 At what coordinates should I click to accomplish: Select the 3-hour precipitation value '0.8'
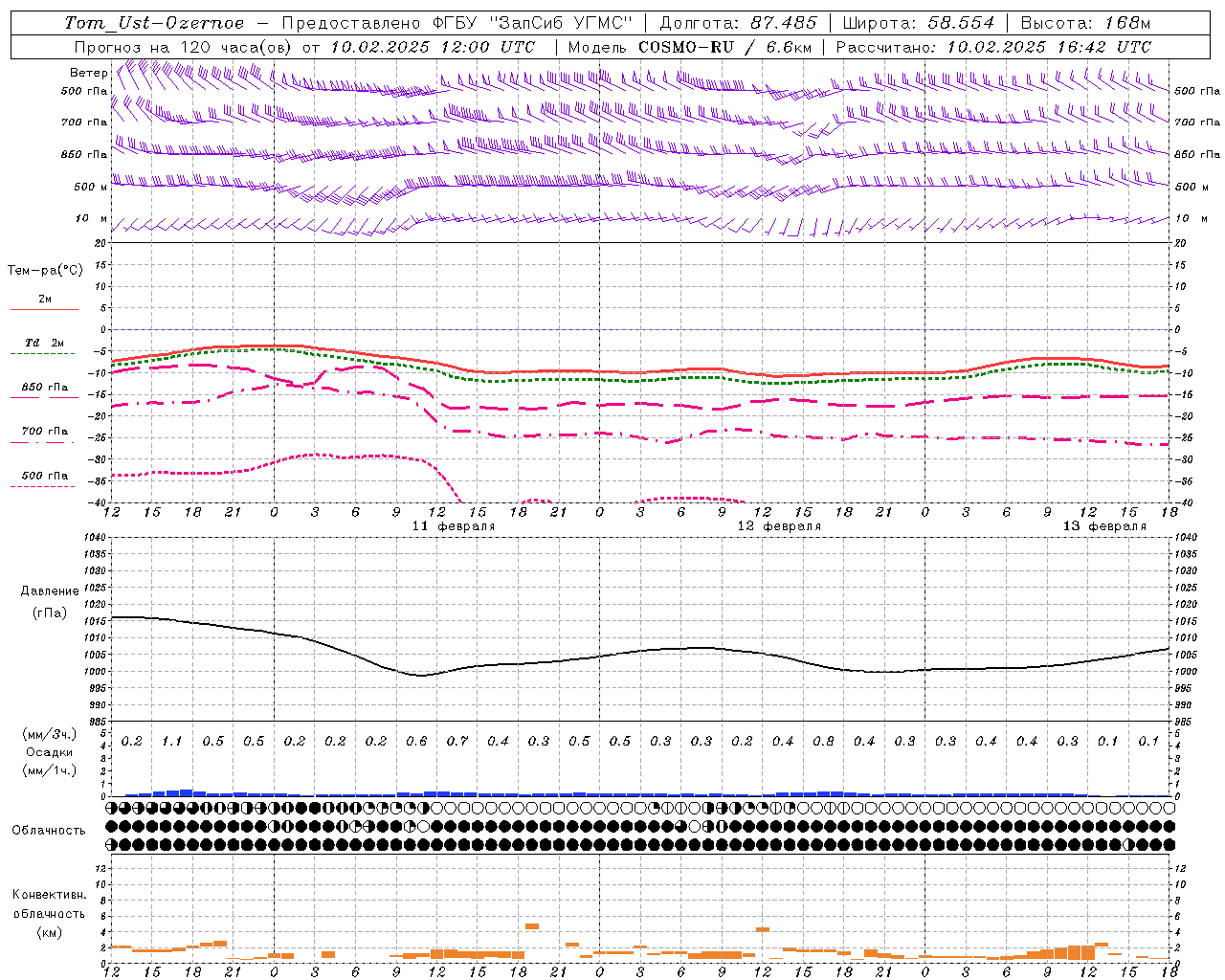823,742
